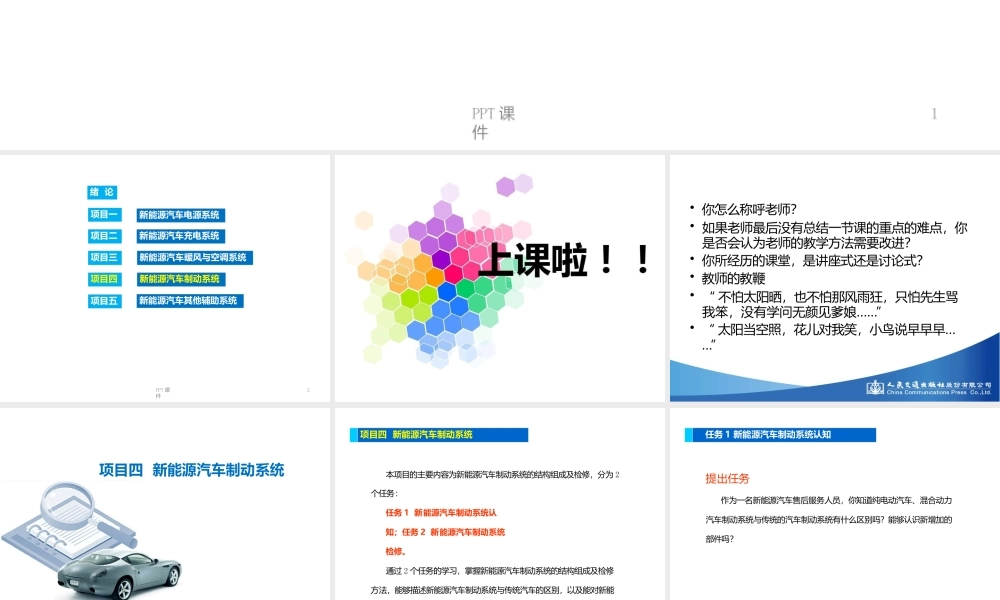Open the car-illustrated title slide '项目四 新能源汽车制动系统'
Screen dimensions: 1000x600
[165, 504]
